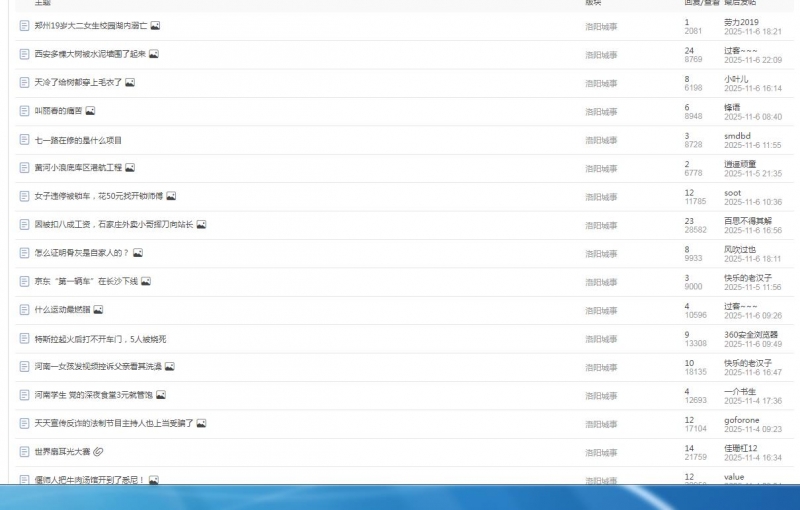
Task: Click username soot in last post column
Action: tap(732, 192)
